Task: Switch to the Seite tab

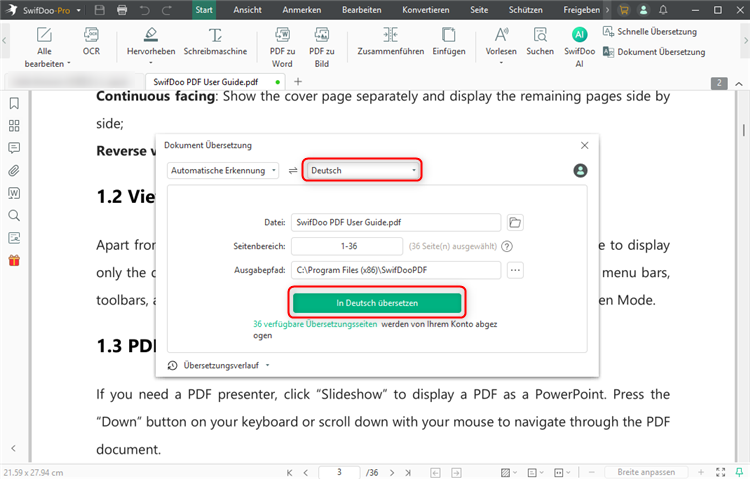Action: 479,10
